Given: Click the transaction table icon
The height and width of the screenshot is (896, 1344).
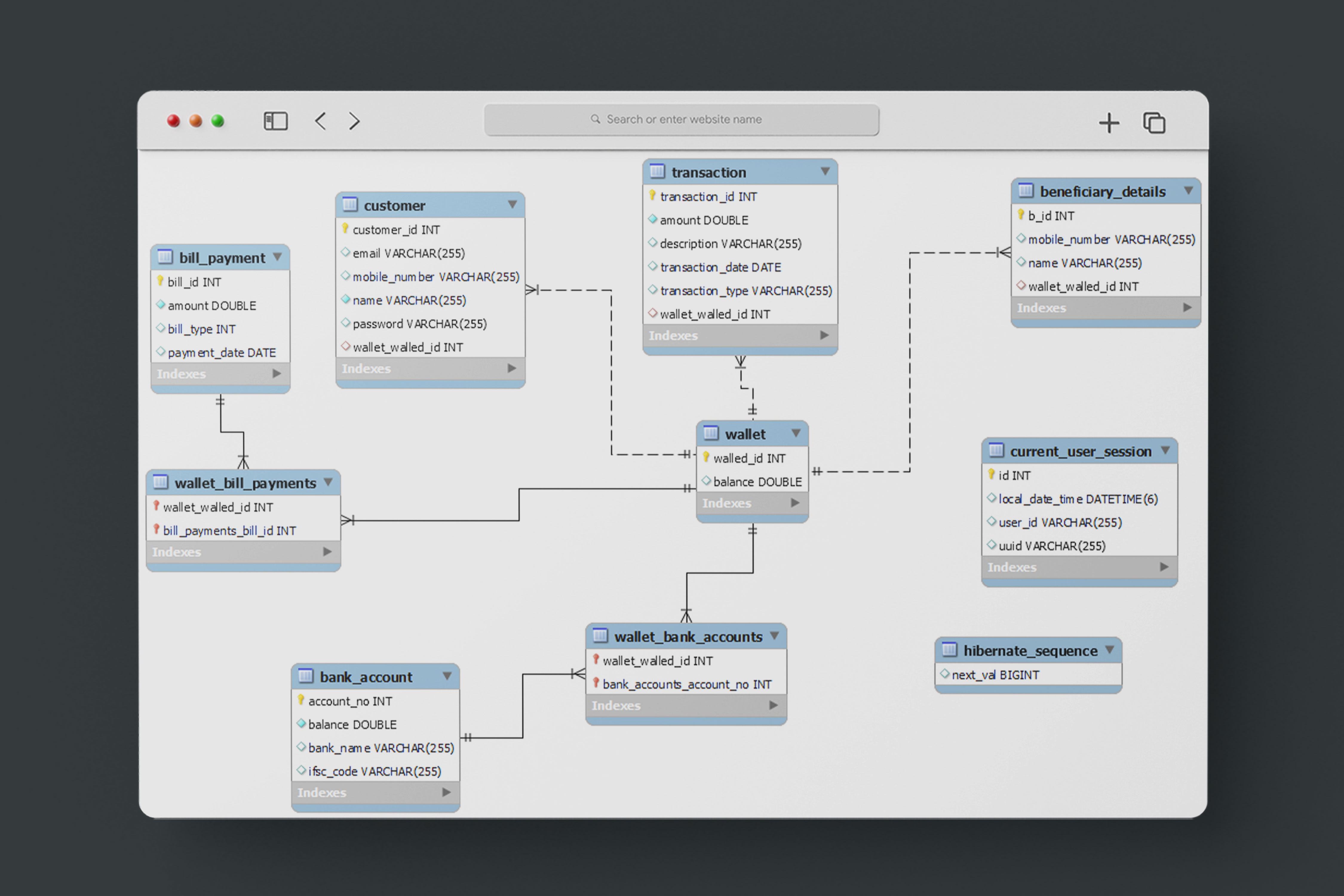Looking at the screenshot, I should point(657,171).
